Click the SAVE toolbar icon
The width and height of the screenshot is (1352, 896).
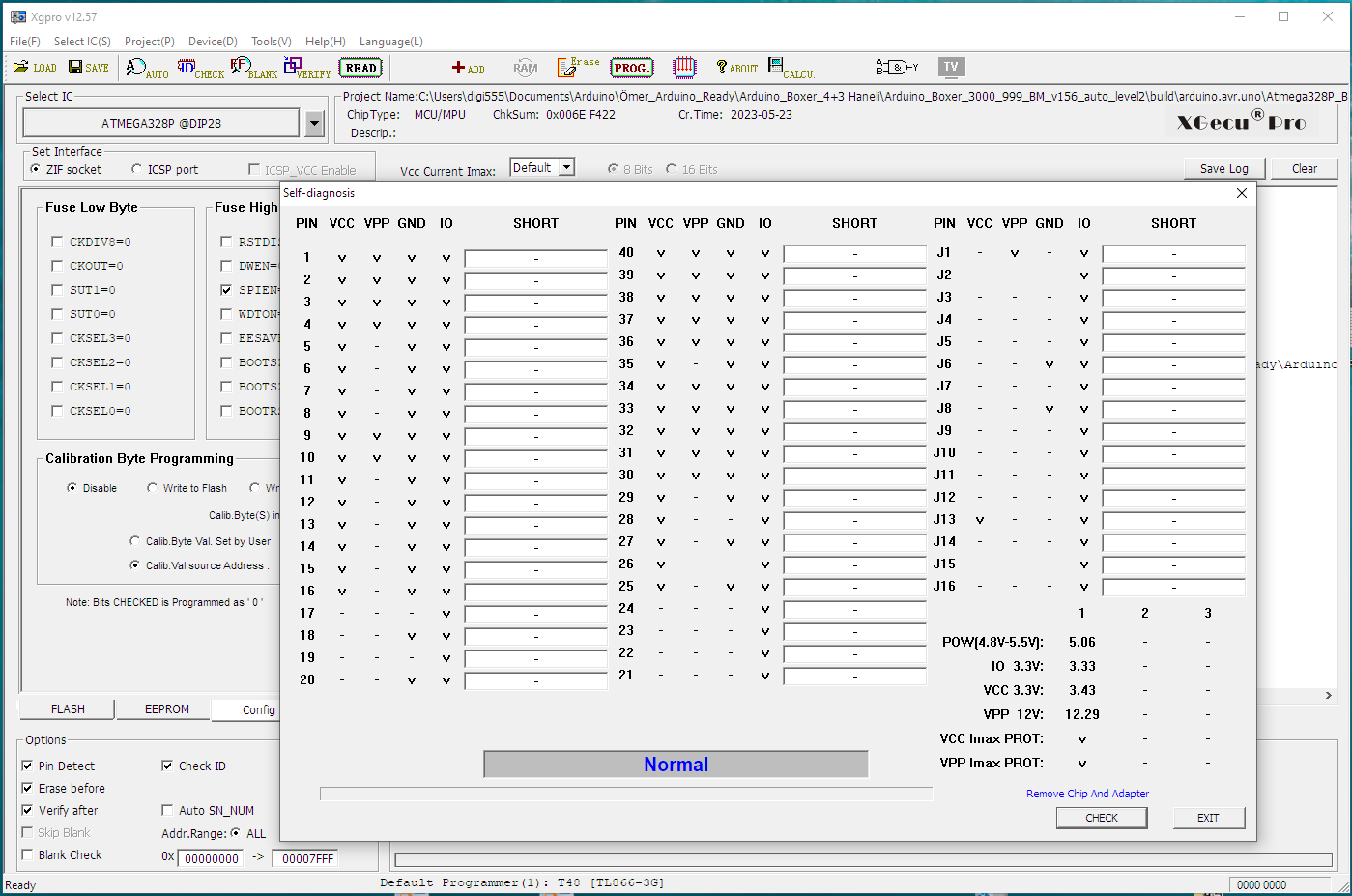click(88, 68)
